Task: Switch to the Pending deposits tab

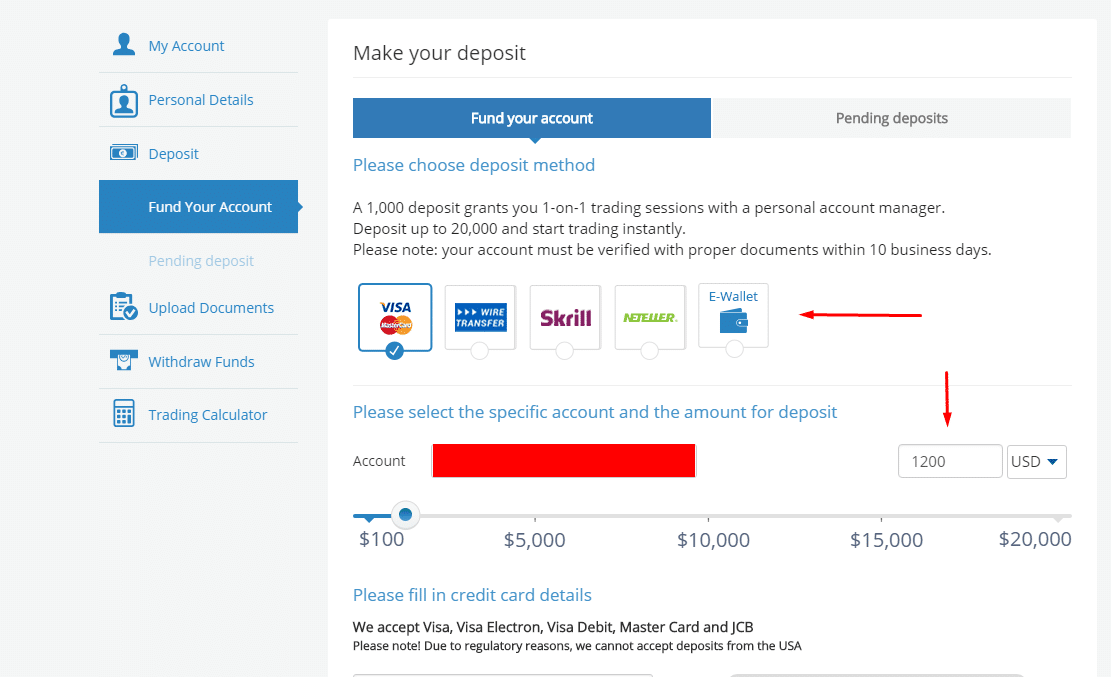Action: coord(891,118)
